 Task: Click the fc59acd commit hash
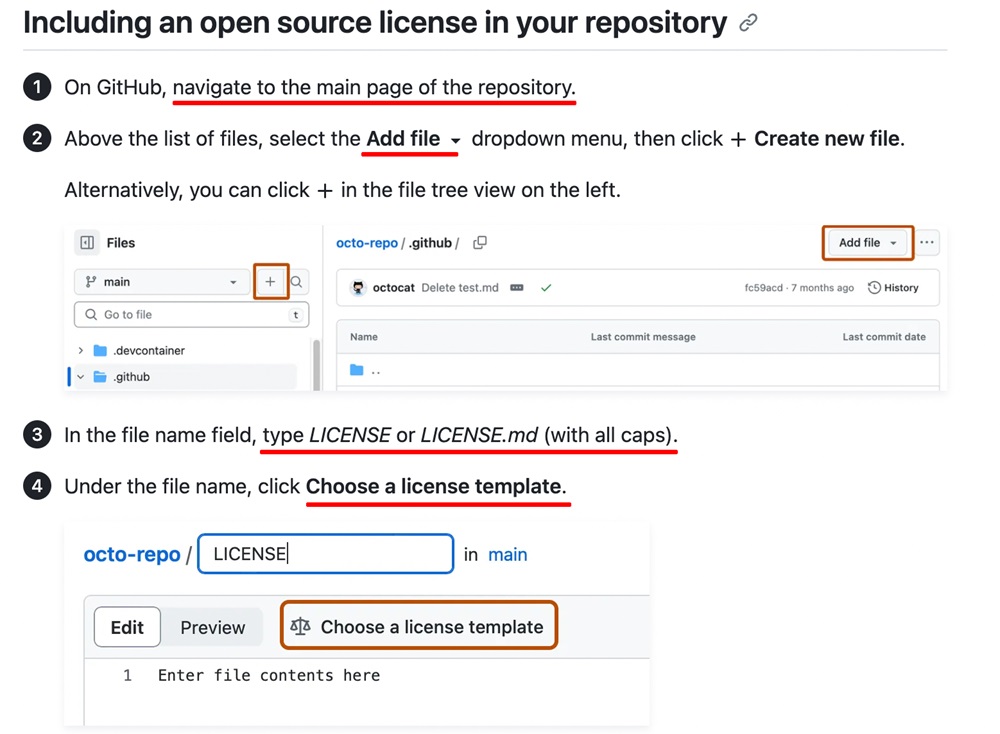763,288
